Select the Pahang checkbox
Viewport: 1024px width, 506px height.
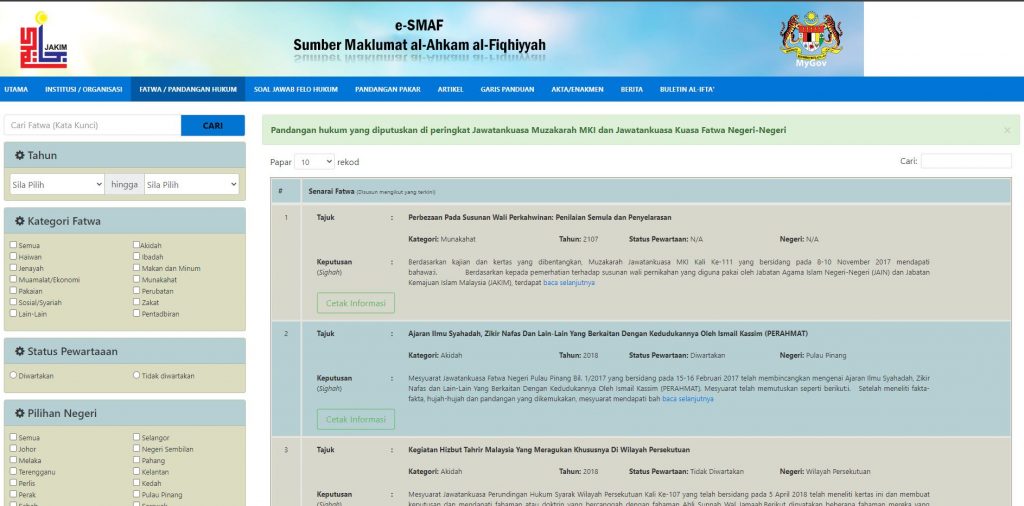tap(136, 460)
